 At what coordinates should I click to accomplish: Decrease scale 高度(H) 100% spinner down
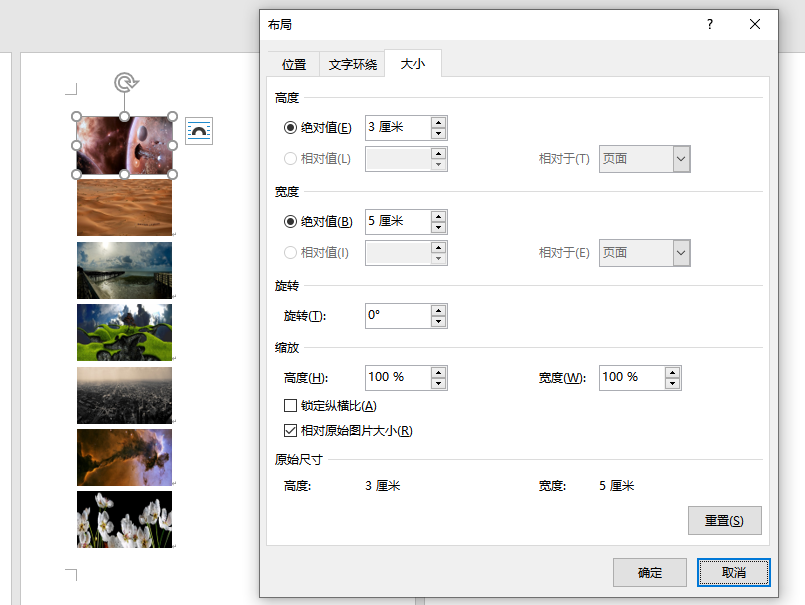438,384
